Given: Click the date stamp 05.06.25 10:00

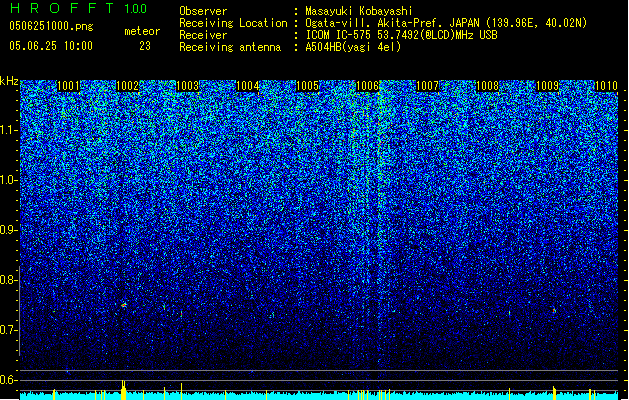Looking at the screenshot, I should 51,45.
